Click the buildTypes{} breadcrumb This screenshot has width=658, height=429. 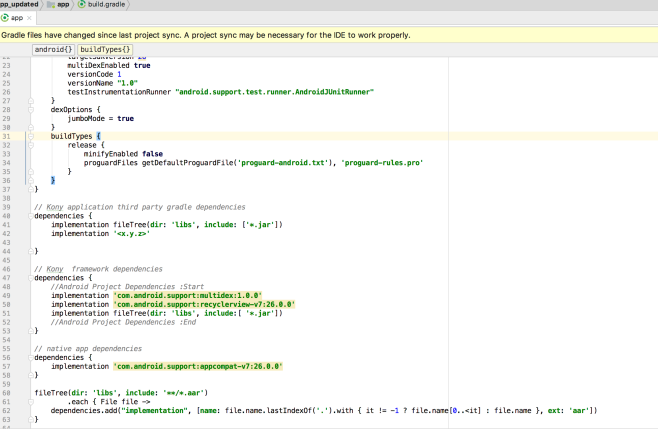105,50
